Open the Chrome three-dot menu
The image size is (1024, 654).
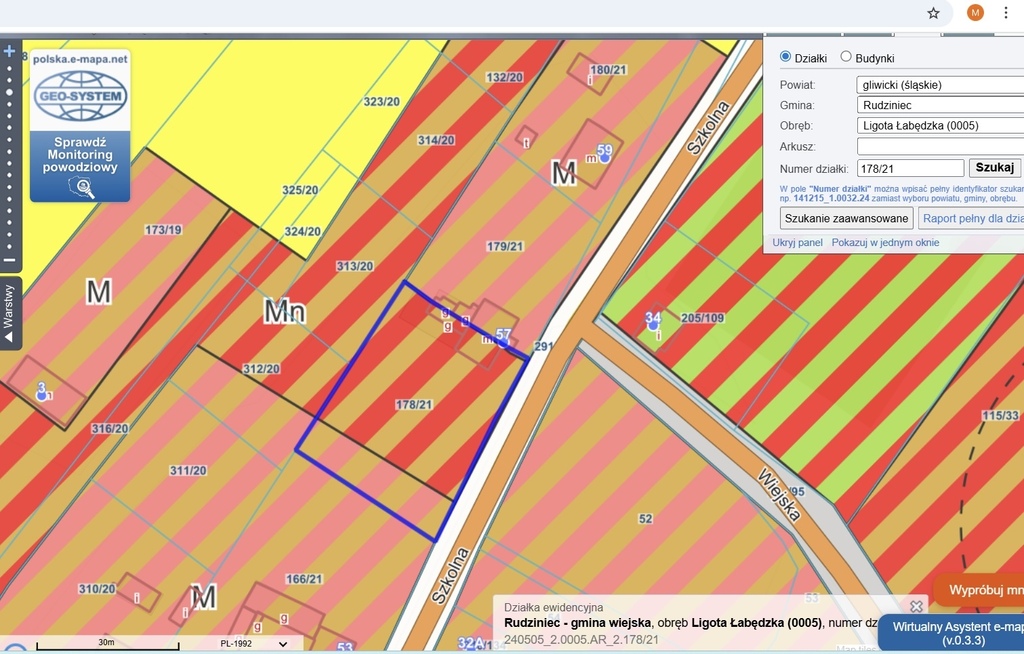click(x=1006, y=13)
